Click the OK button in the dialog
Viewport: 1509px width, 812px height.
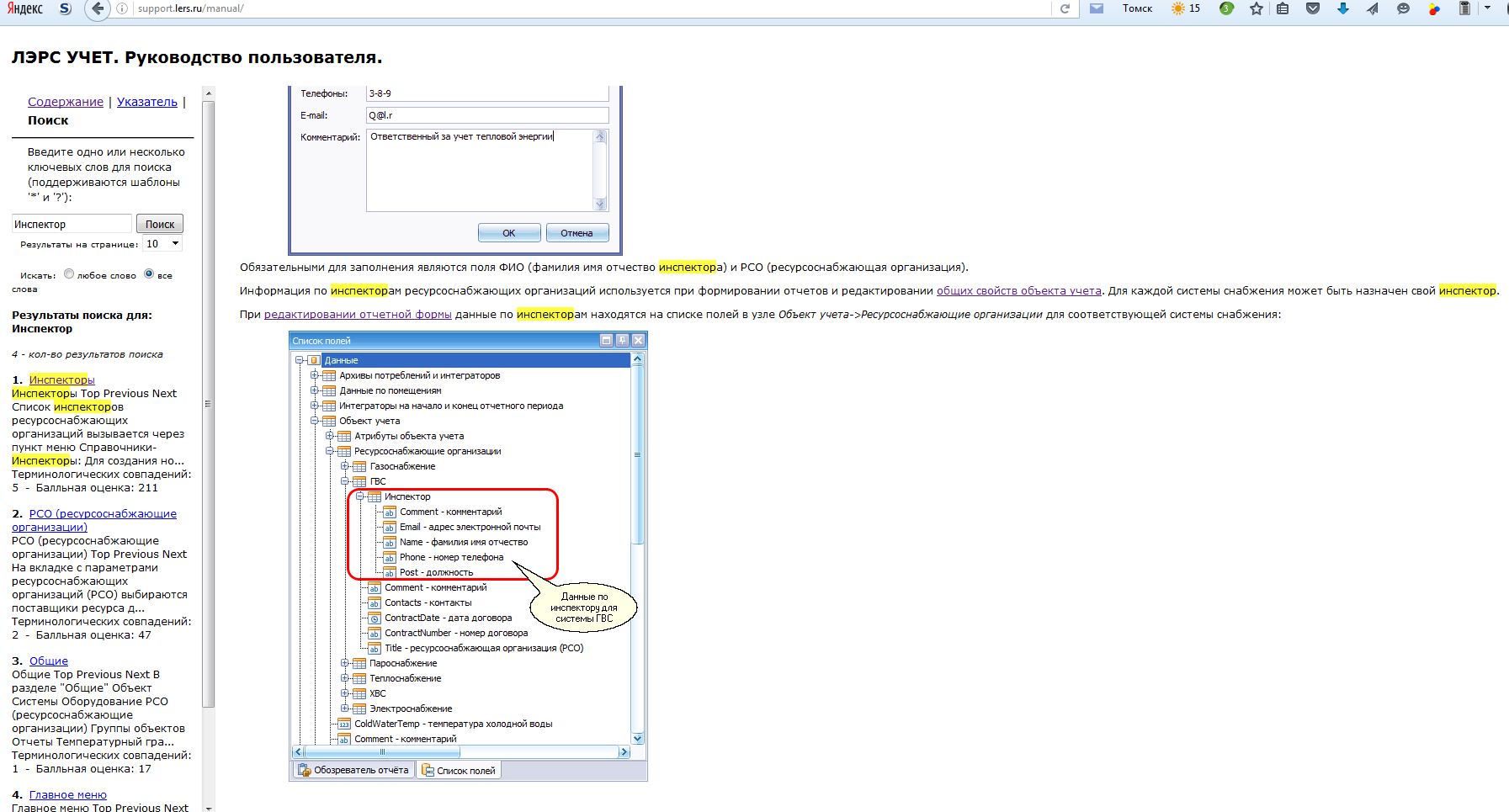pyautogui.click(x=509, y=233)
